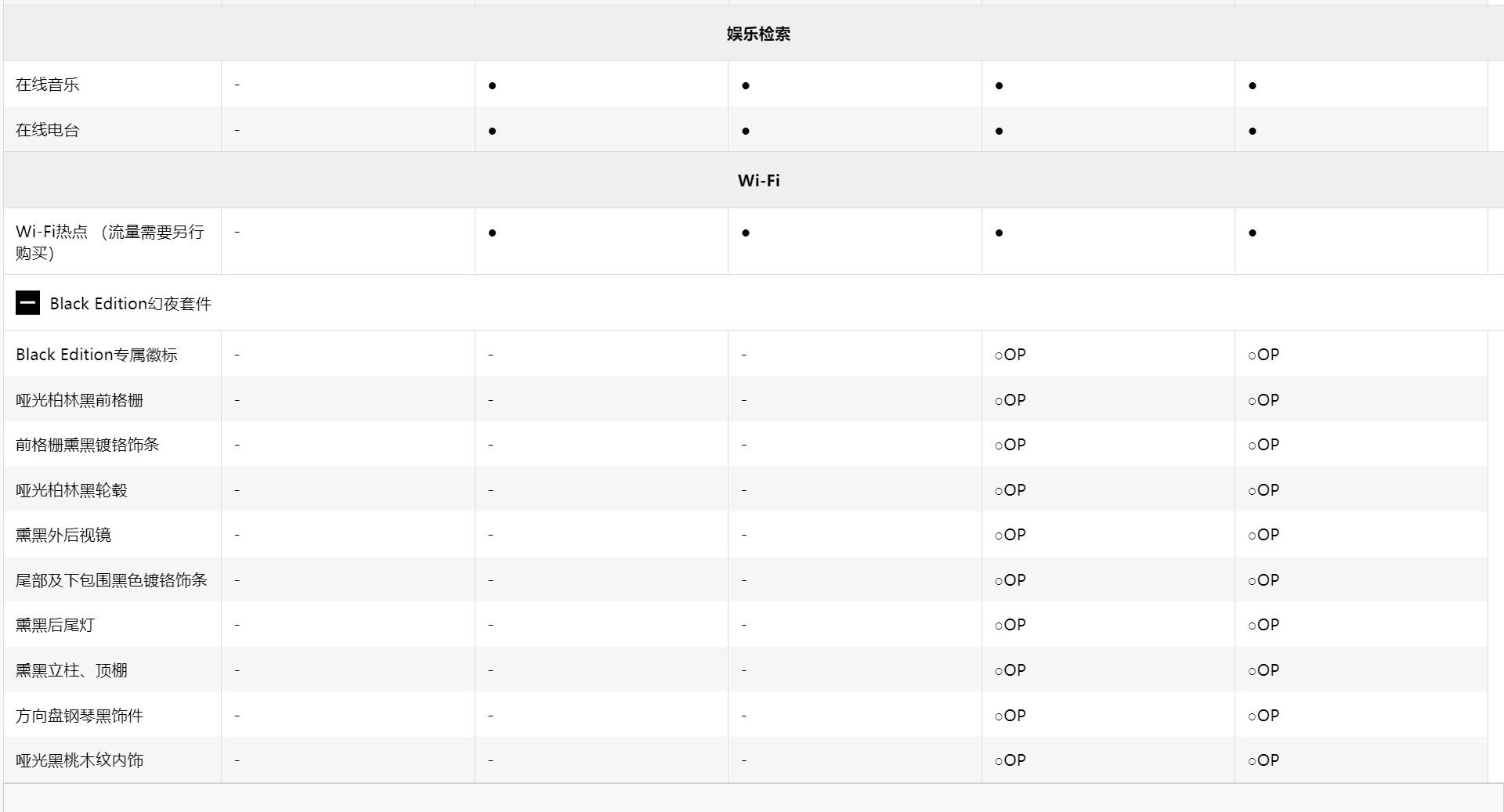Click the 前格栅熏黑镀铬饰条 row label
The height and width of the screenshot is (812, 1504).
point(88,445)
